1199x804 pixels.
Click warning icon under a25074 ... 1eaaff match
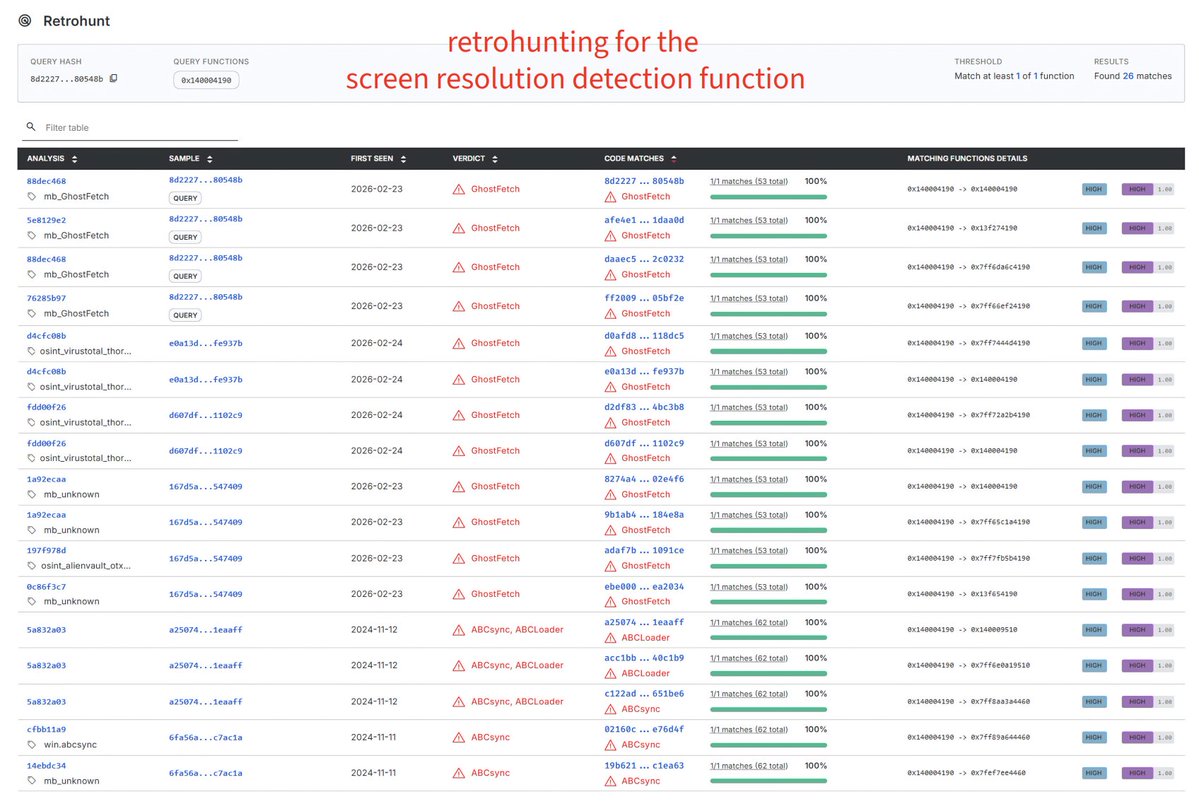pos(610,638)
